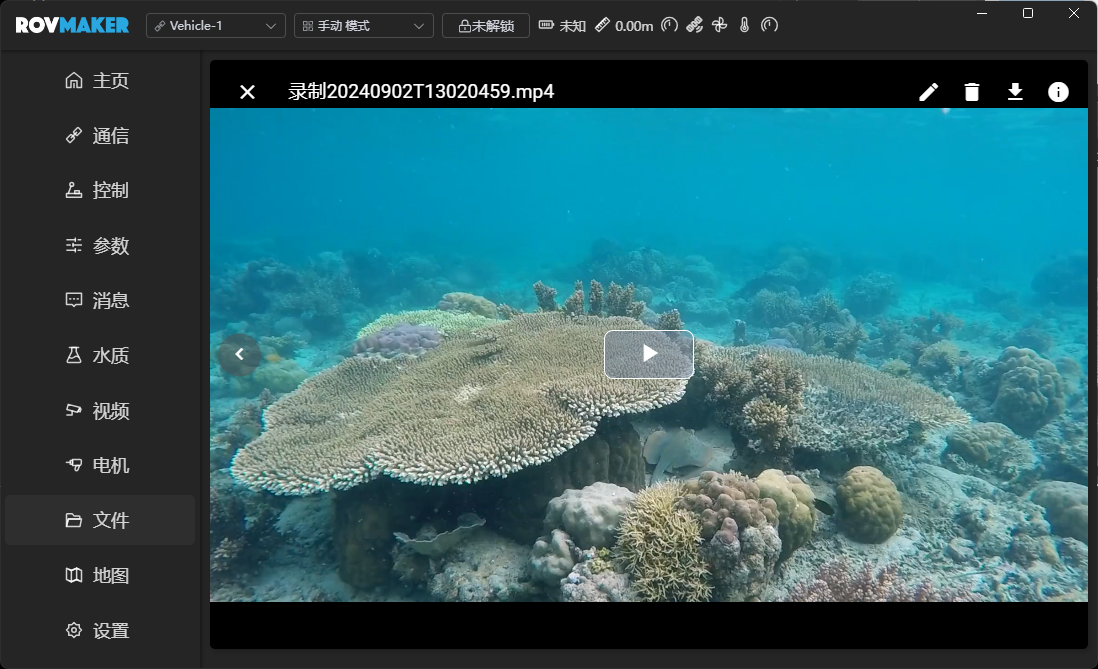Close the video preview with the X
The image size is (1098, 669).
[x=248, y=92]
